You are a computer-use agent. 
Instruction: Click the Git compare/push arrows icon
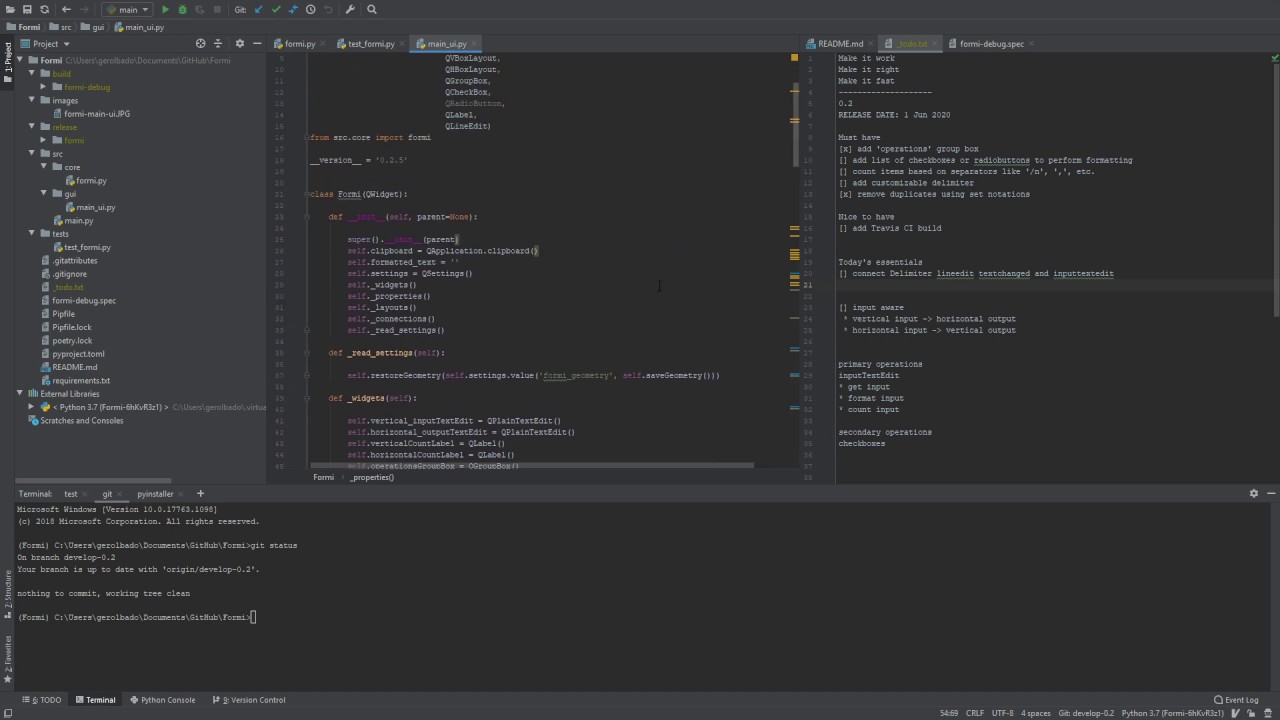293,9
